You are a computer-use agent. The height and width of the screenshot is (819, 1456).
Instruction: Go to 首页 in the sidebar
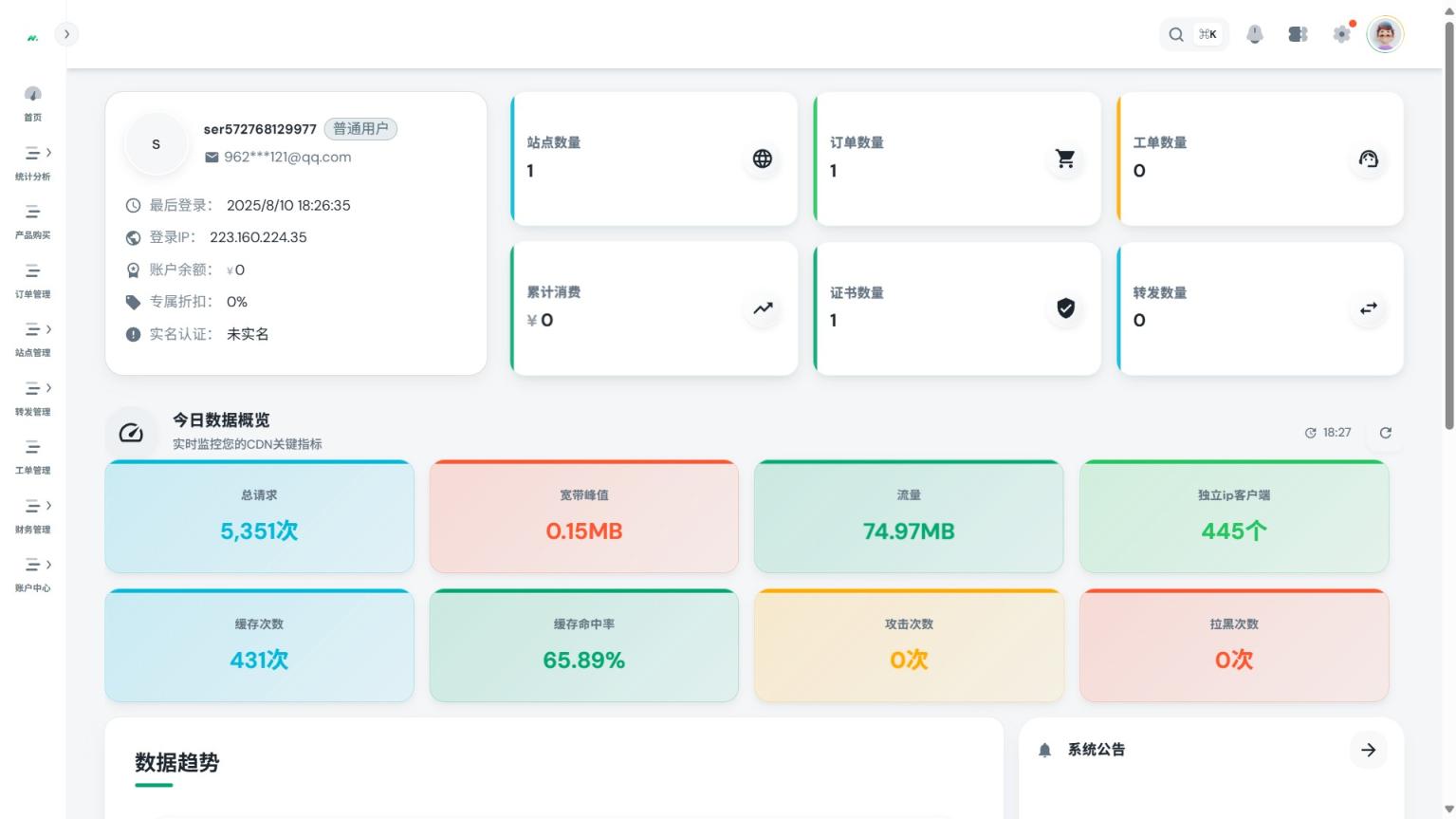pyautogui.click(x=33, y=102)
